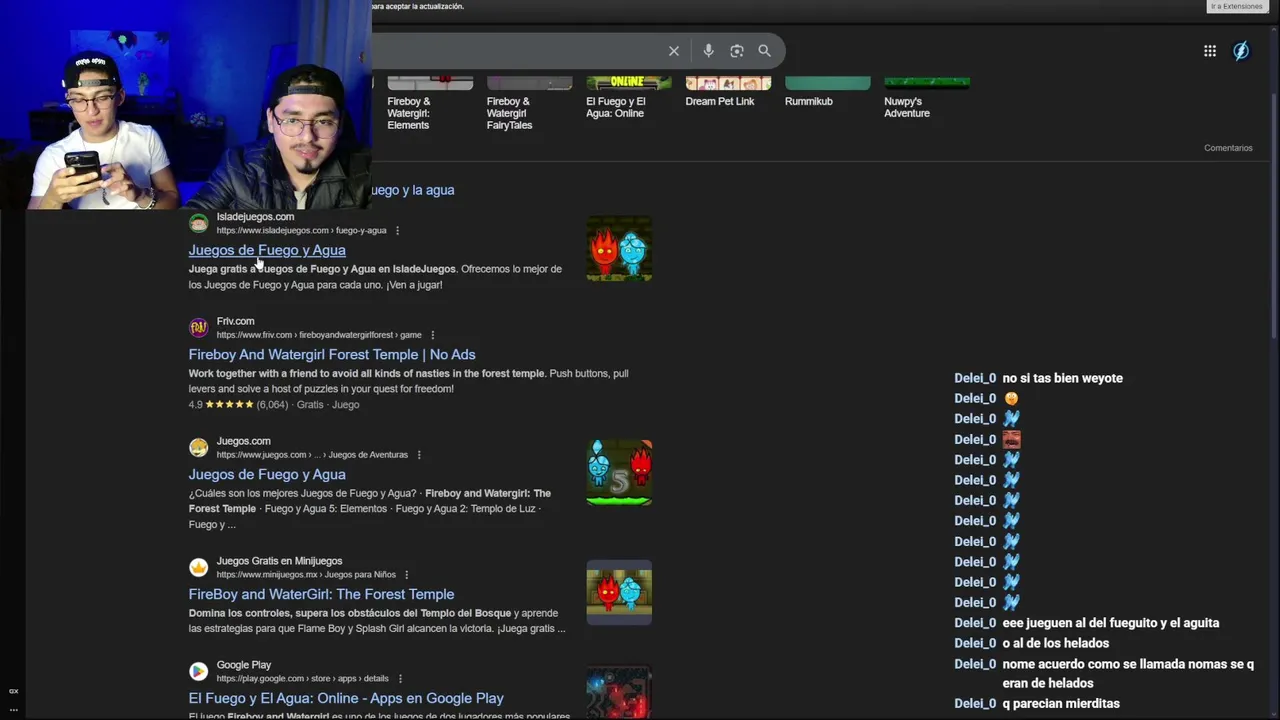Viewport: 1280px width, 720px height.
Task: Click chat message 'q parecian mierditas'
Action: point(1061,704)
